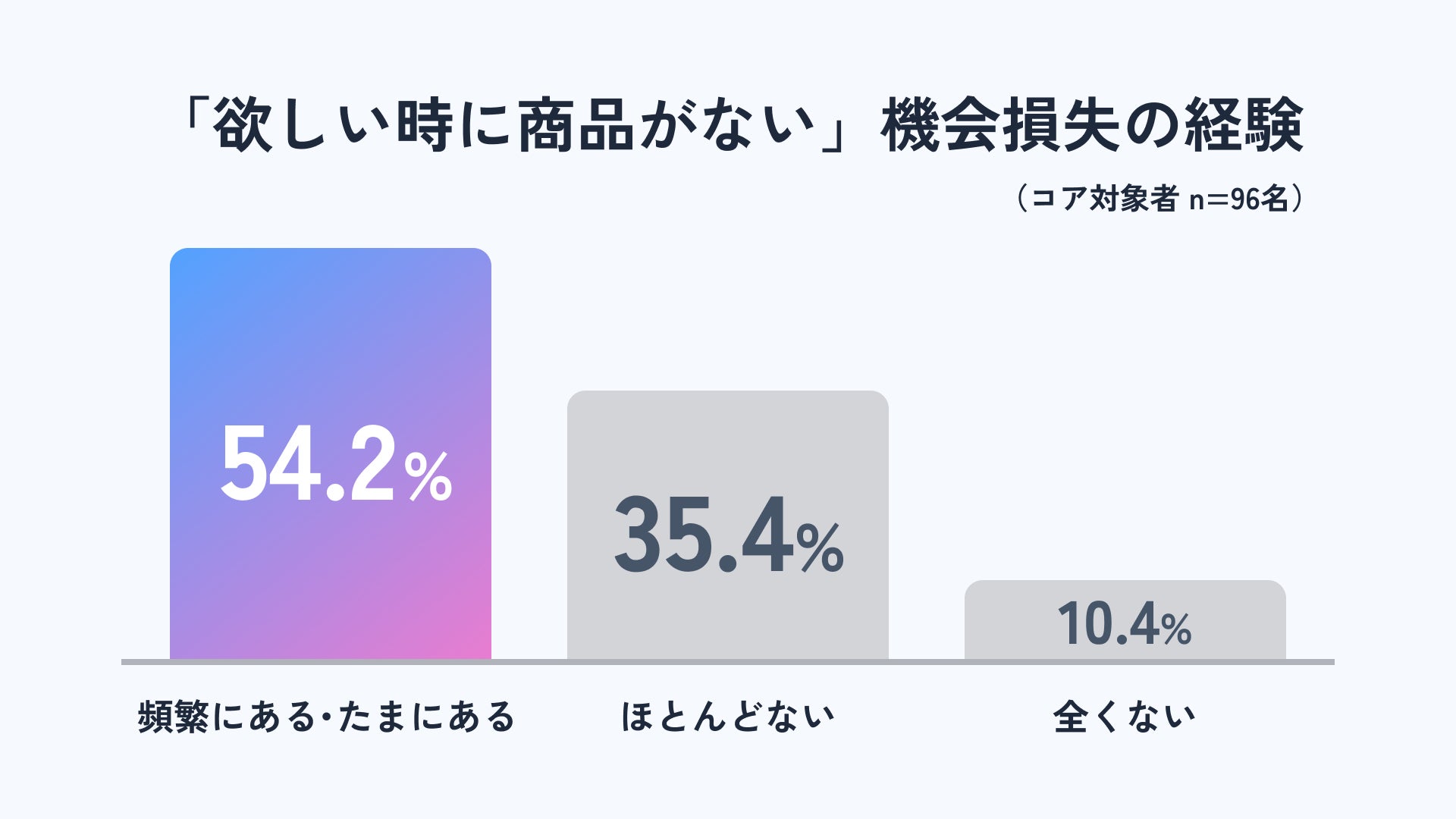Screen dimensions: 1456x819
Task: Click the percent sign after 54.2
Action: tap(428, 476)
